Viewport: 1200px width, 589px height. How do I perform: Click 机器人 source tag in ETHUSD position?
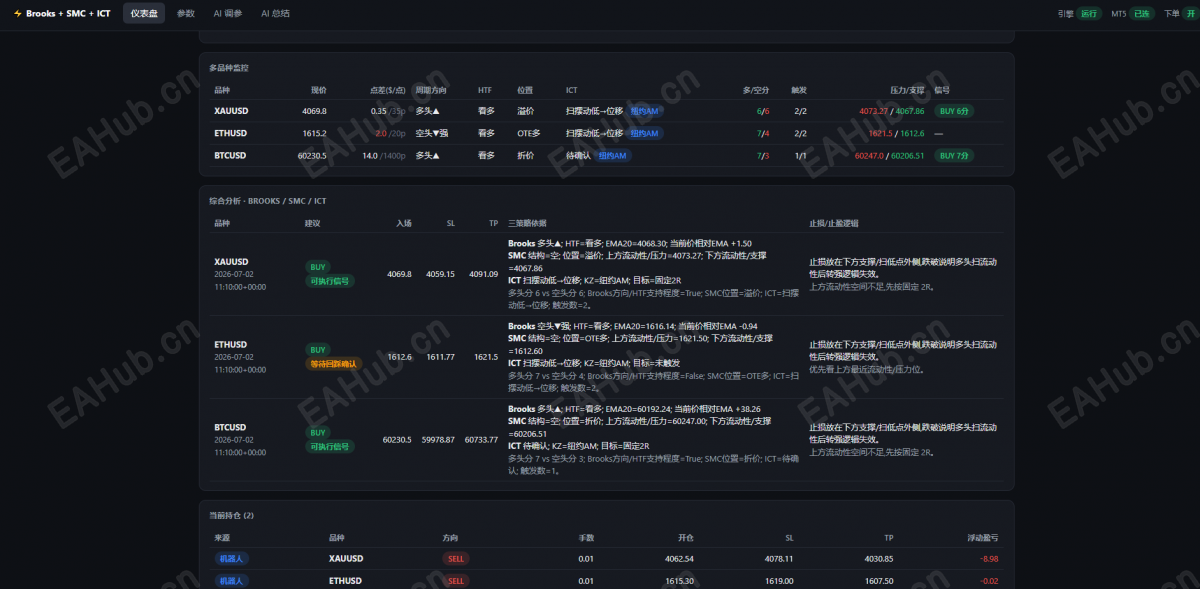click(x=231, y=581)
